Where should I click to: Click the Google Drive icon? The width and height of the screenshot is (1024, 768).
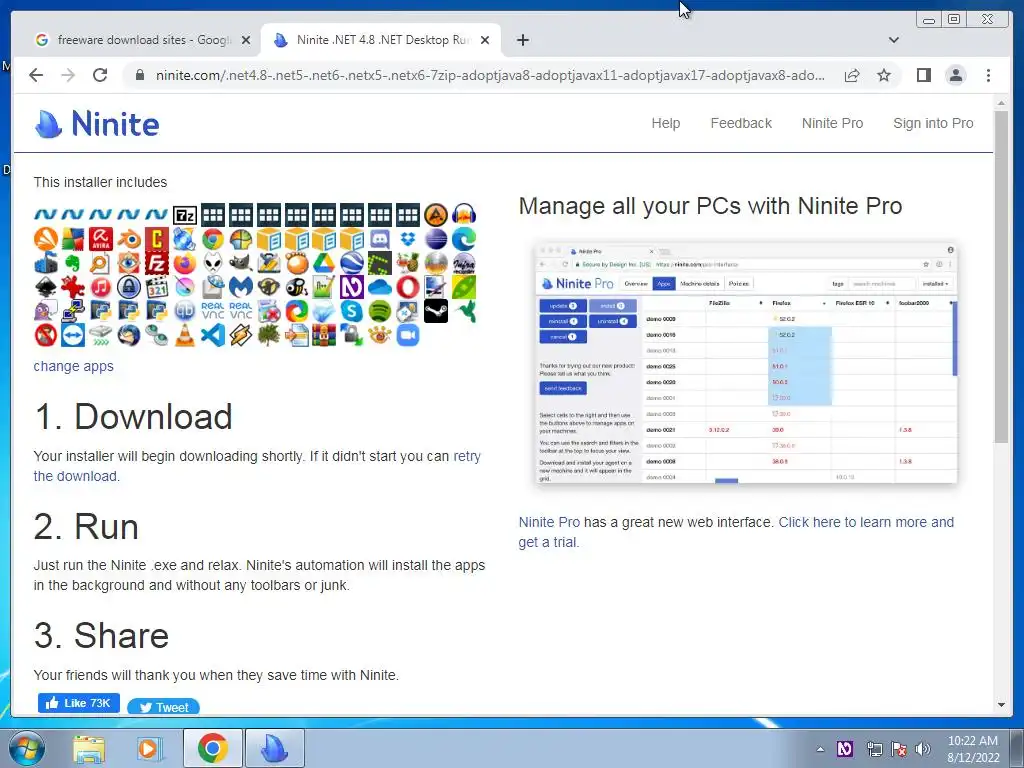point(324,263)
